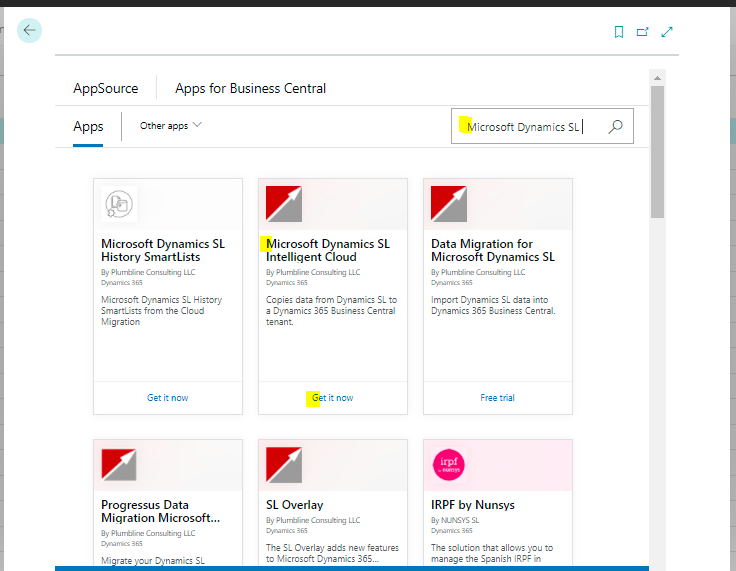Click 'Import Dynamics SL data into' description
The height and width of the screenshot is (571, 736).
(493, 305)
